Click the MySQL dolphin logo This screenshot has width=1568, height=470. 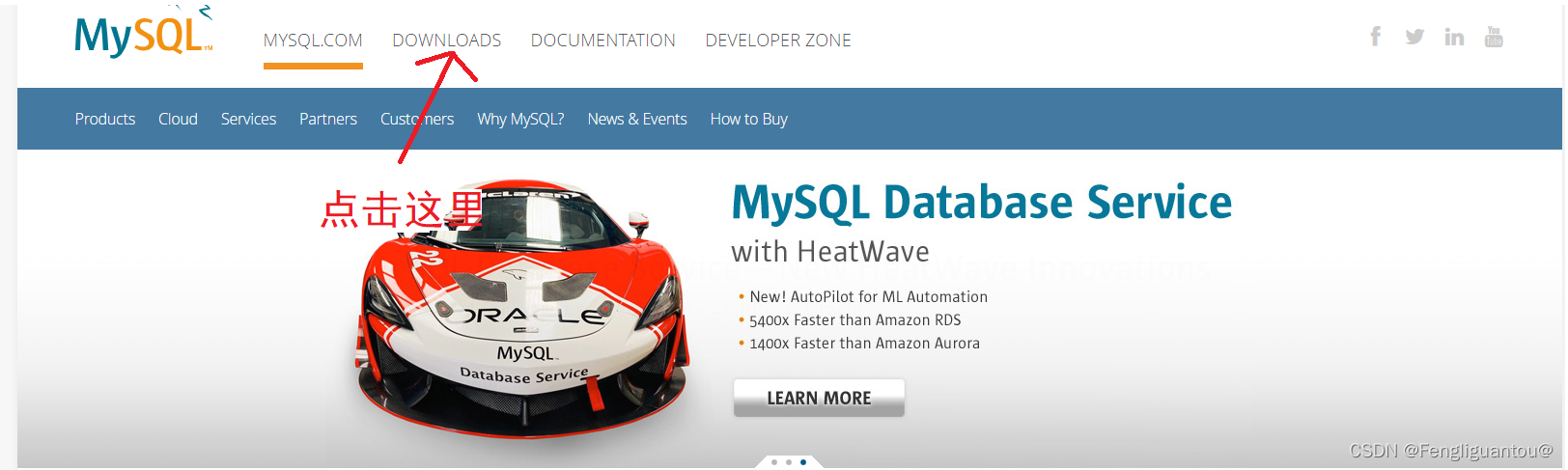pos(144,33)
